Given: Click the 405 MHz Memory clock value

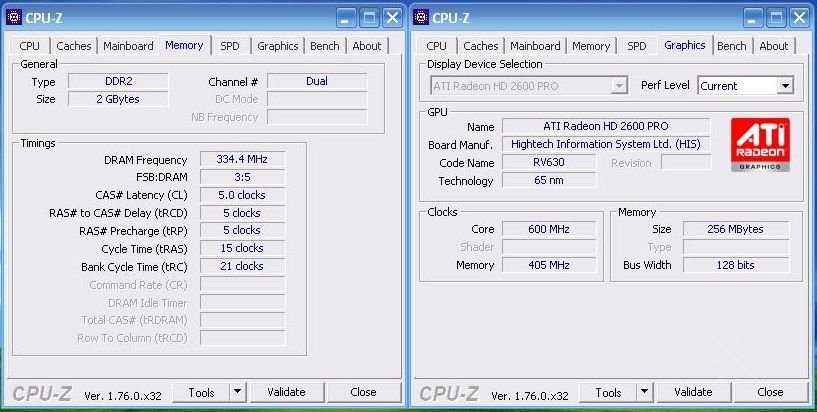Looking at the screenshot, I should point(549,265).
